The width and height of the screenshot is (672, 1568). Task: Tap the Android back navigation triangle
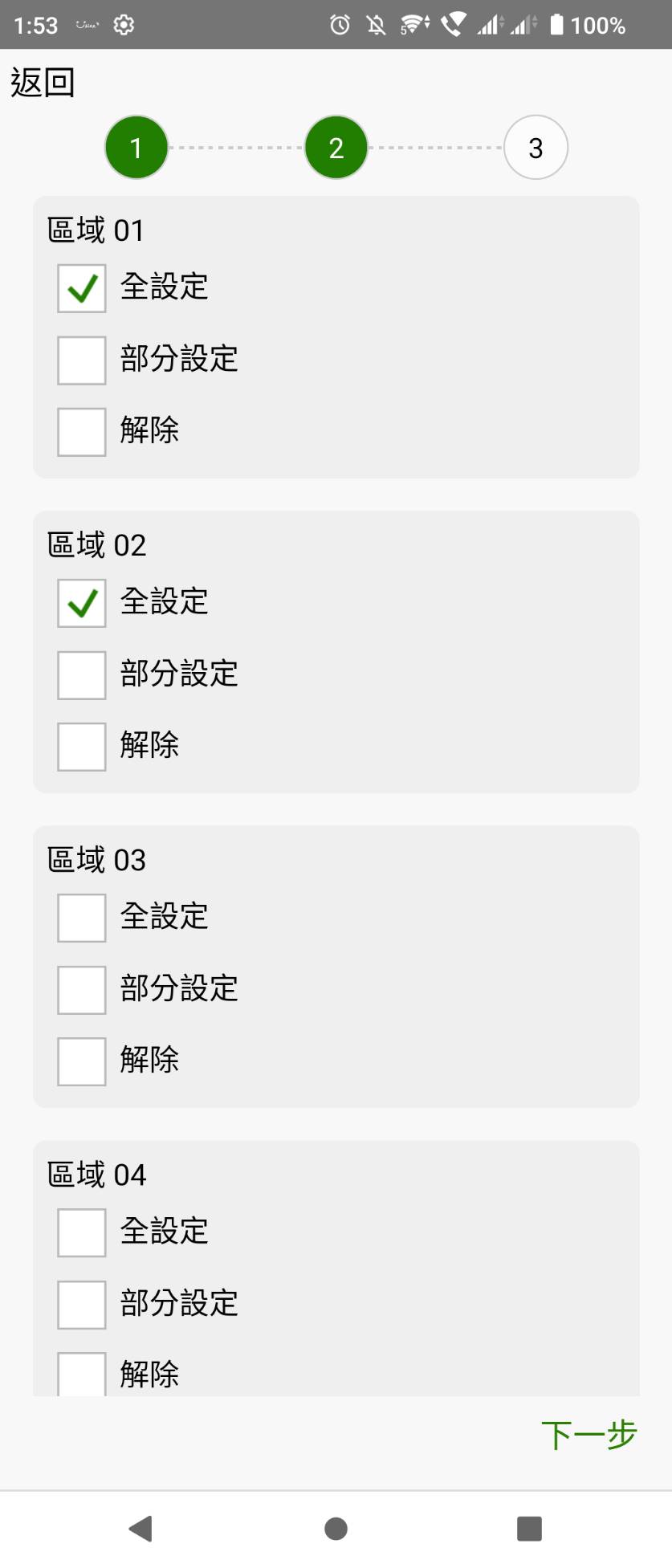click(141, 1529)
